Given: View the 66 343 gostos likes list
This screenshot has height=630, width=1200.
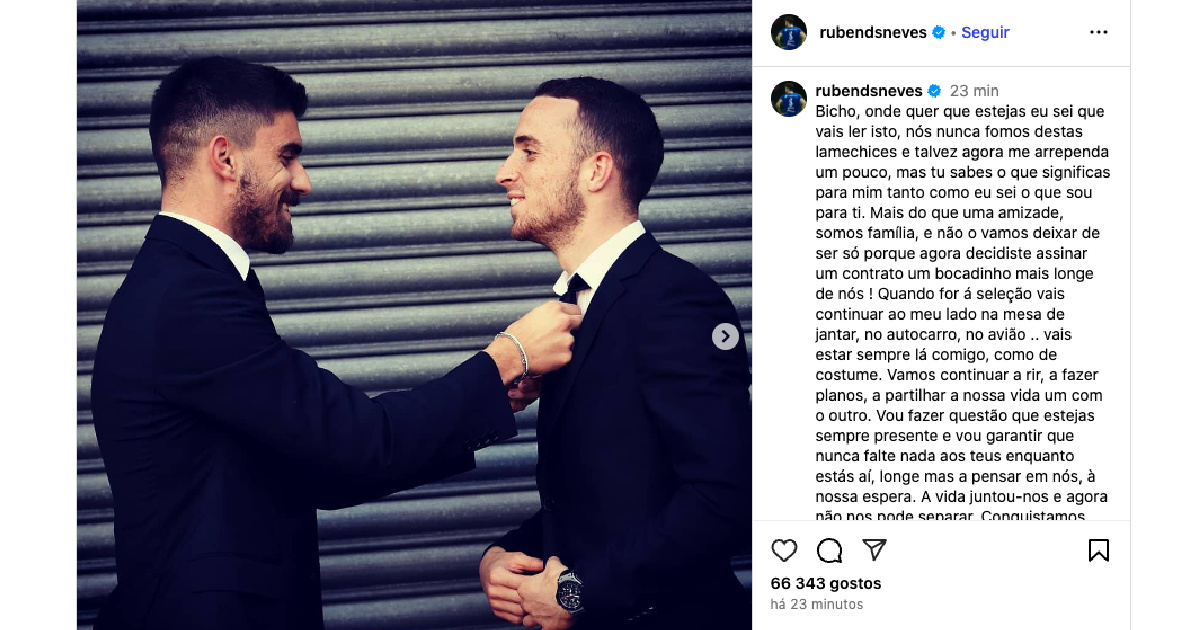Looking at the screenshot, I should 826,583.
